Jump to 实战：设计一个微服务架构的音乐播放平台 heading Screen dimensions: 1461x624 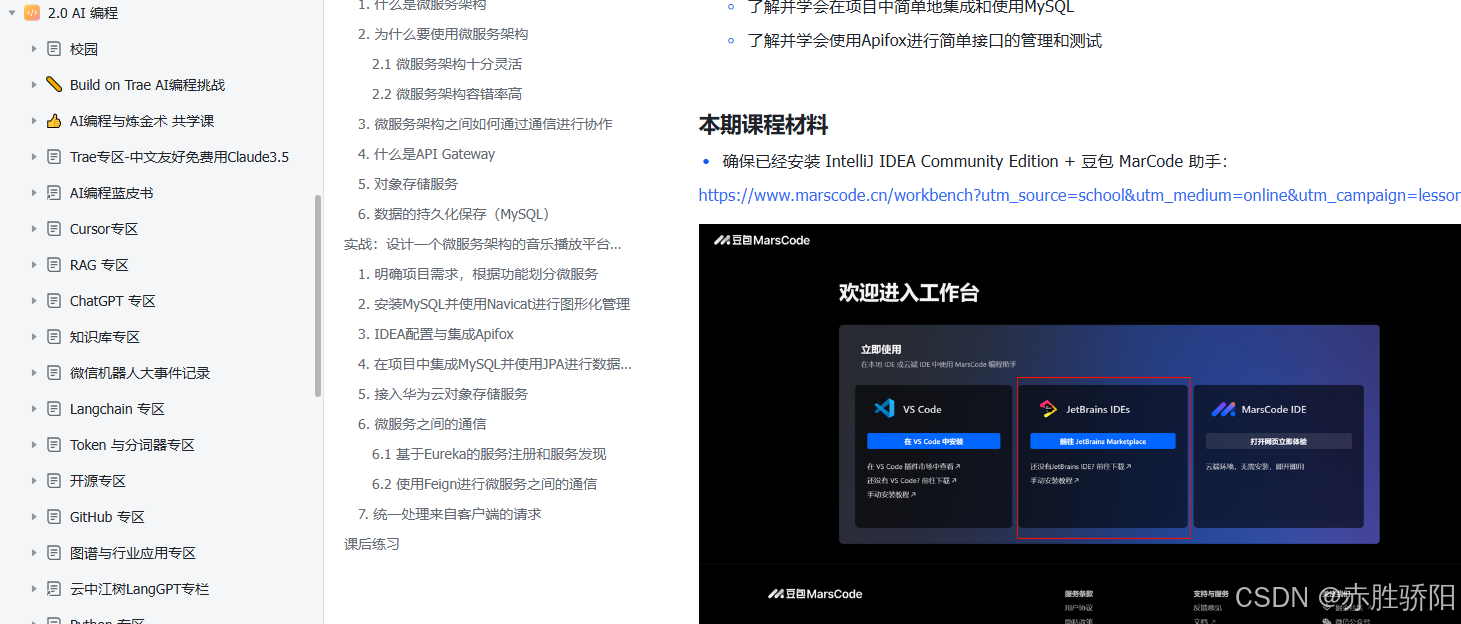click(483, 244)
